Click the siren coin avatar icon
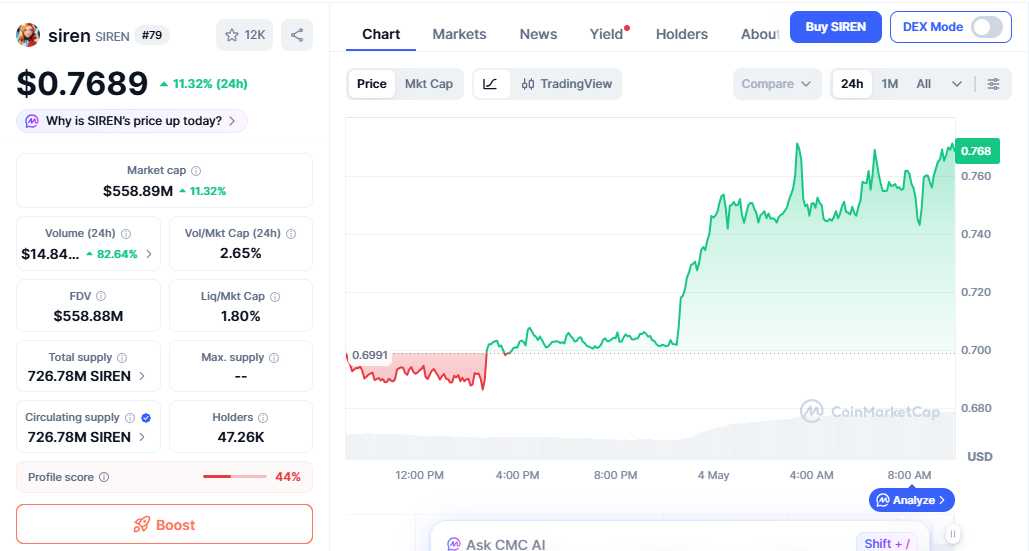Viewport: 1029px width, 551px height. (28, 35)
